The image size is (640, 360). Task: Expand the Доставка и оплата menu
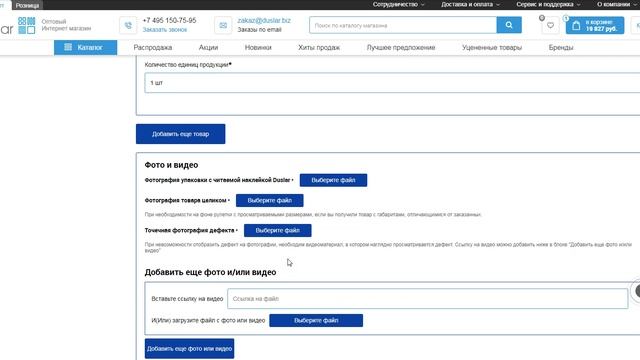tap(470, 4)
